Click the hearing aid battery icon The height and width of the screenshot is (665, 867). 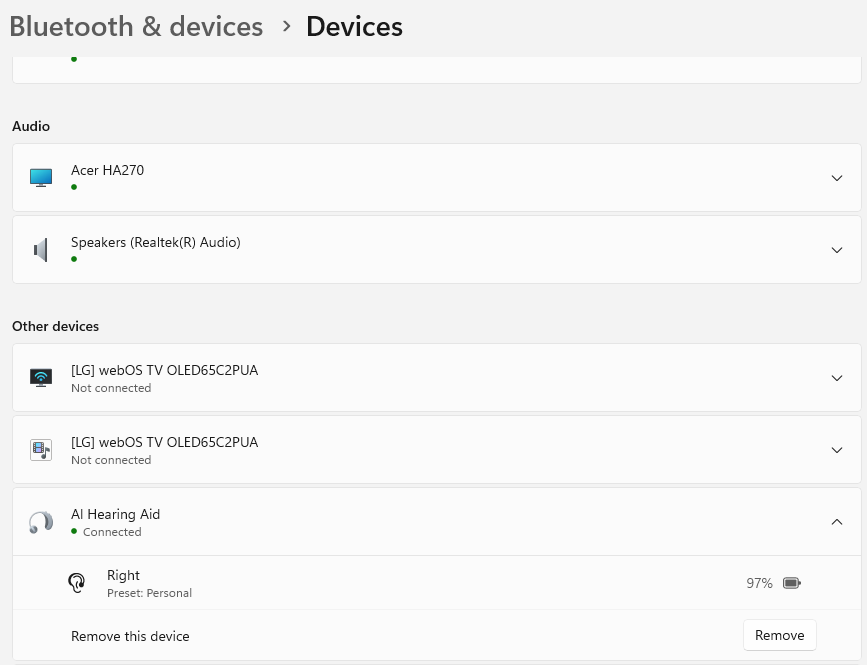click(792, 583)
